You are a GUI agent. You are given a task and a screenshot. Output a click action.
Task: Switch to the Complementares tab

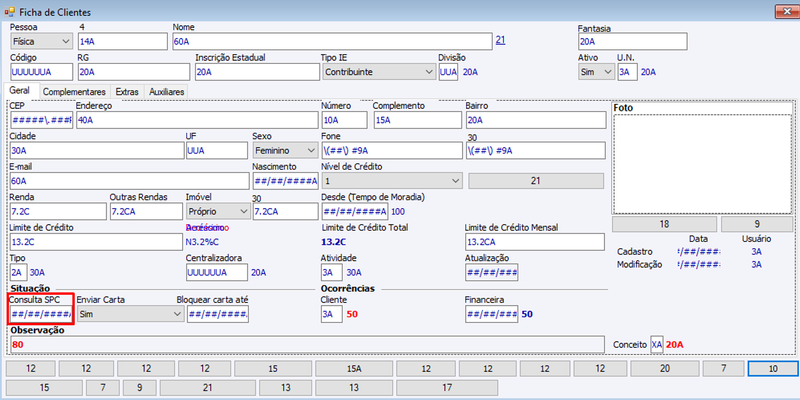pyautogui.click(x=74, y=92)
